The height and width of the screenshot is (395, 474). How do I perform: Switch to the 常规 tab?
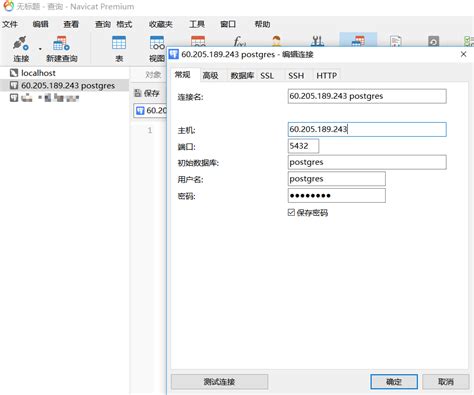183,75
